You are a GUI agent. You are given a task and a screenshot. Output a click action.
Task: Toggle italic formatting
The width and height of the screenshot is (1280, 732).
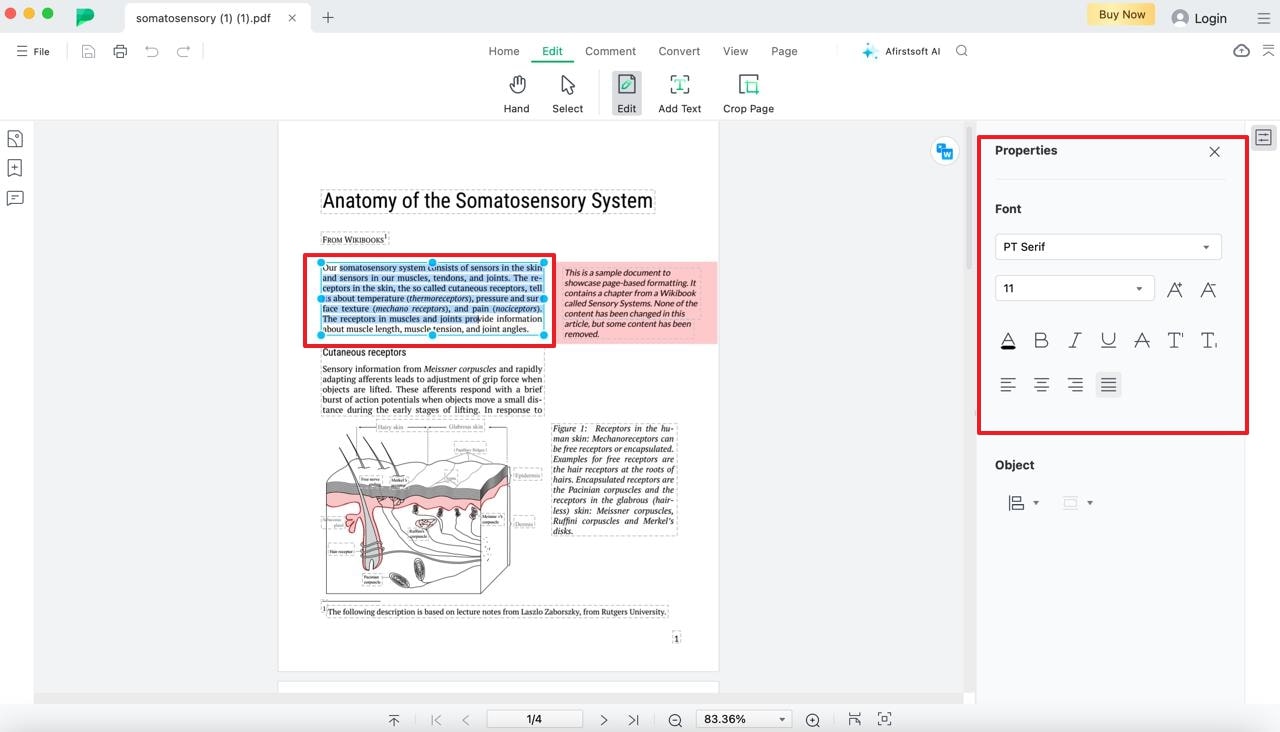tap(1075, 341)
